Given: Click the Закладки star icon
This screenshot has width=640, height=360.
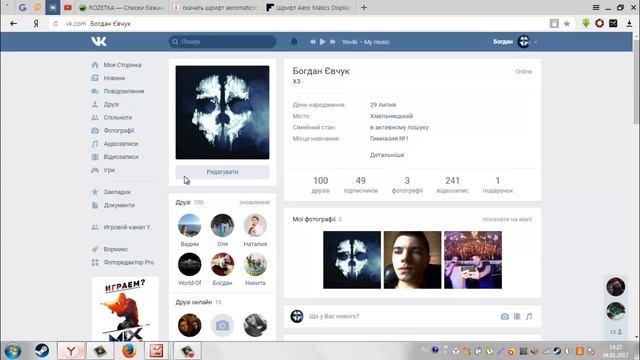Looking at the screenshot, I should click(x=95, y=192).
